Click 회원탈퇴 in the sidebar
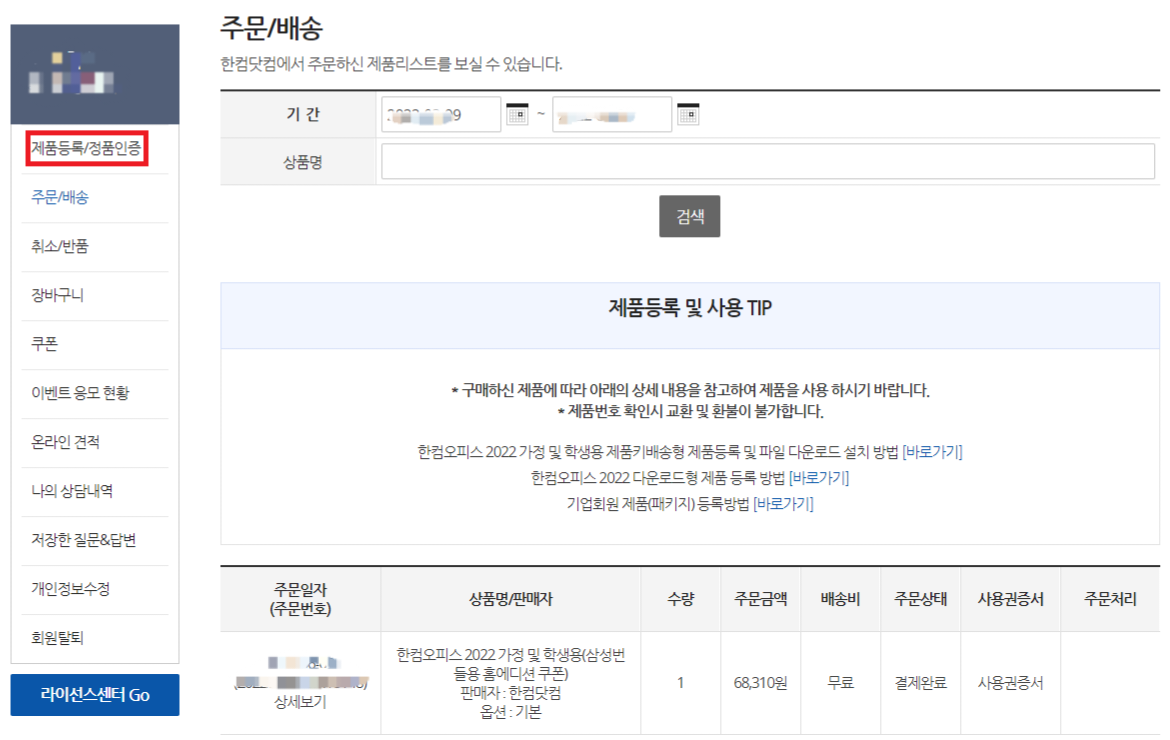 click(57, 638)
